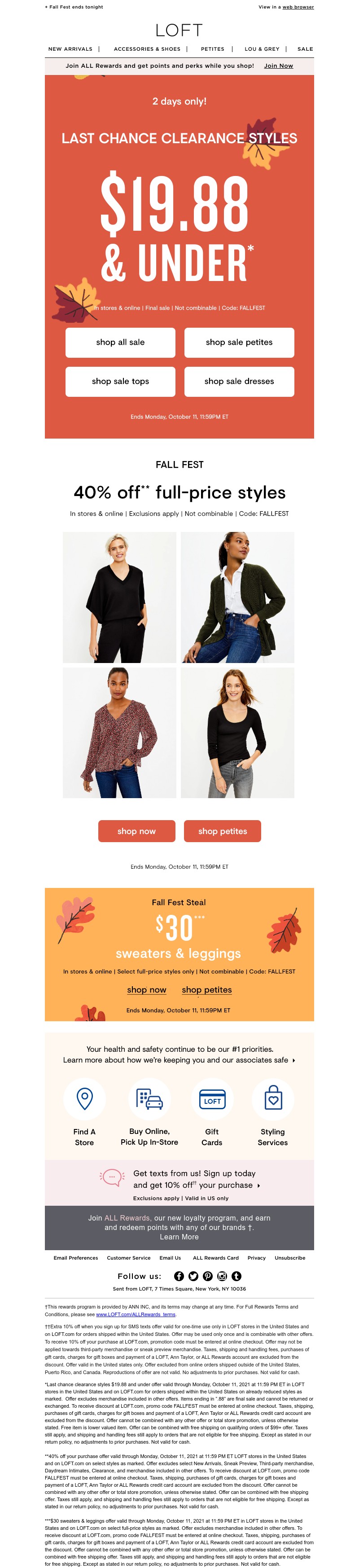Open the Instagram social icon
Viewport: 359px width, 1568px height.
[x=222, y=1276]
